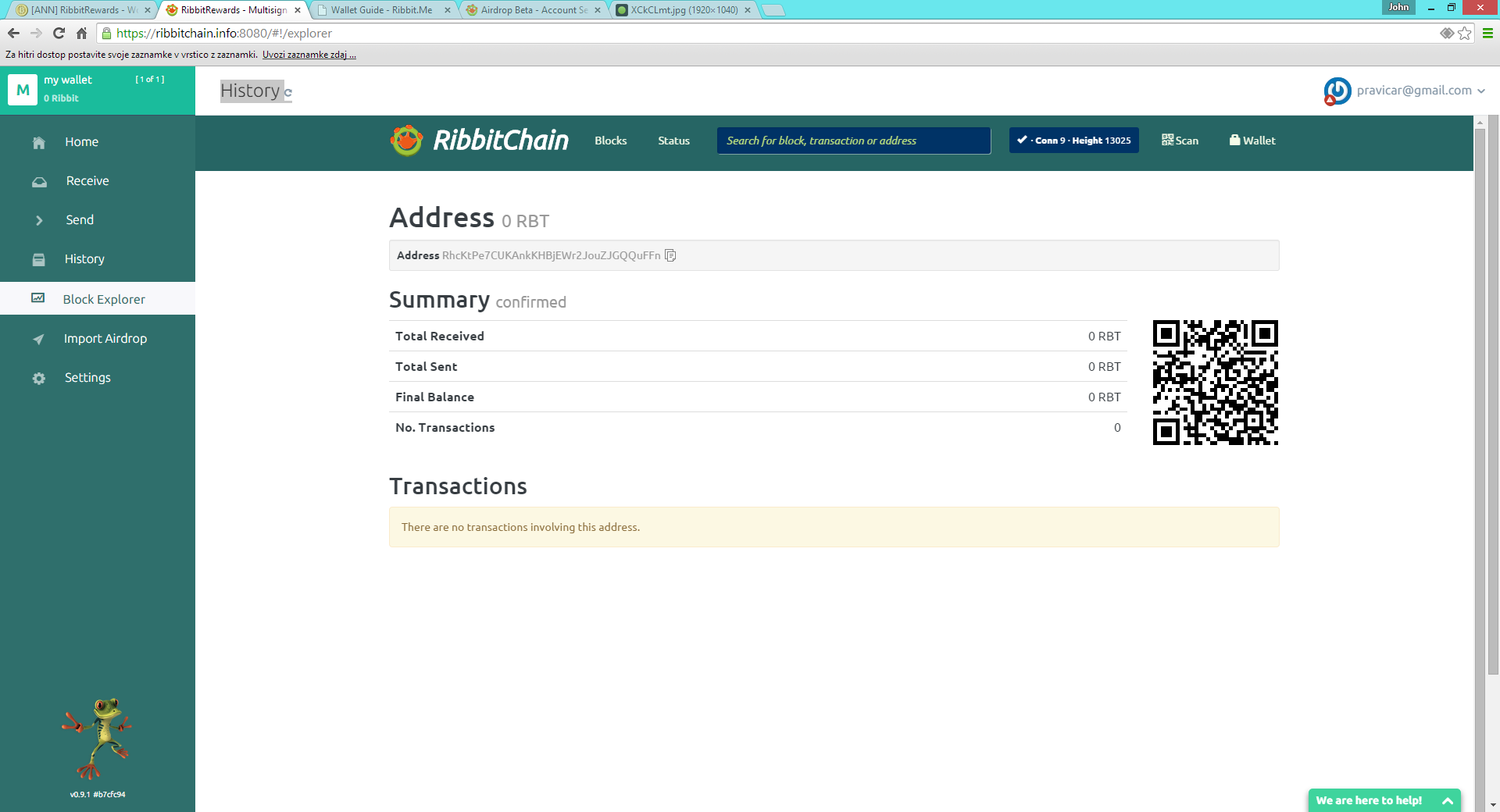
Task: Click the Conn 9 Height 13025 button
Action: coord(1073,141)
